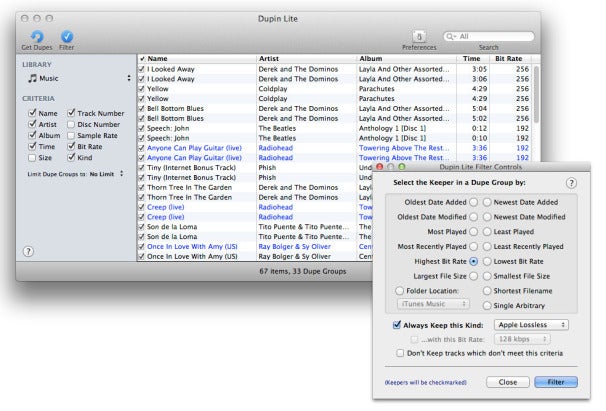Select Most Recently Played option

point(473,246)
